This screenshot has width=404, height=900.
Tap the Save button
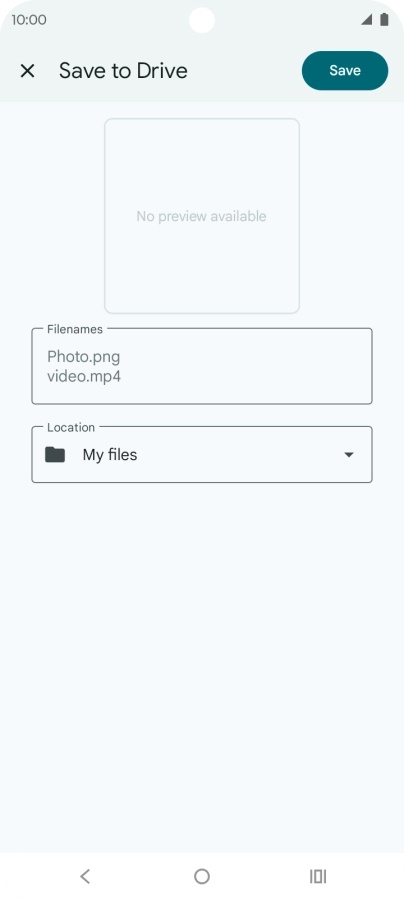click(345, 71)
